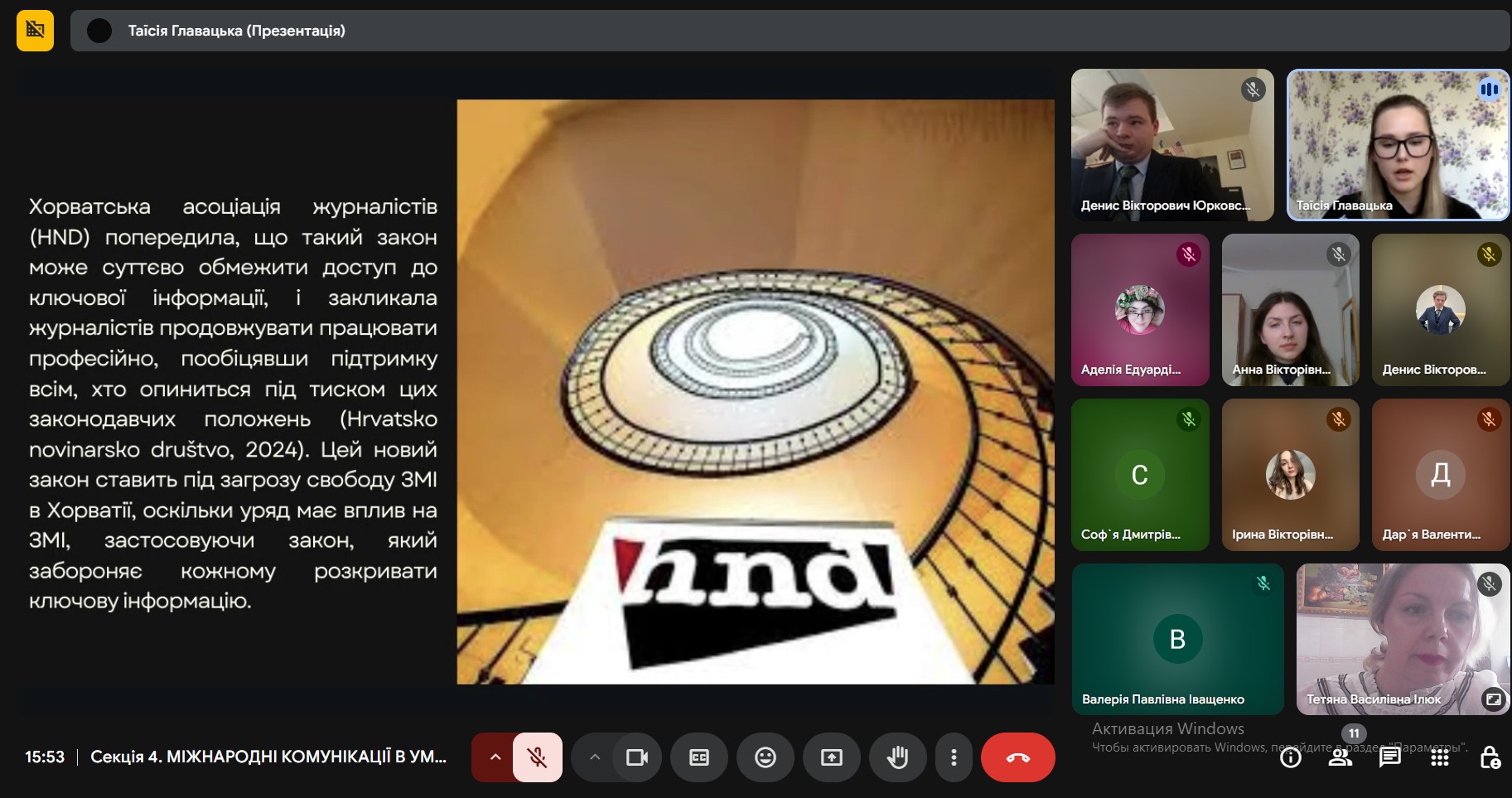The width and height of the screenshot is (1512, 798).
Task: Click the present screen icon
Action: [x=831, y=757]
